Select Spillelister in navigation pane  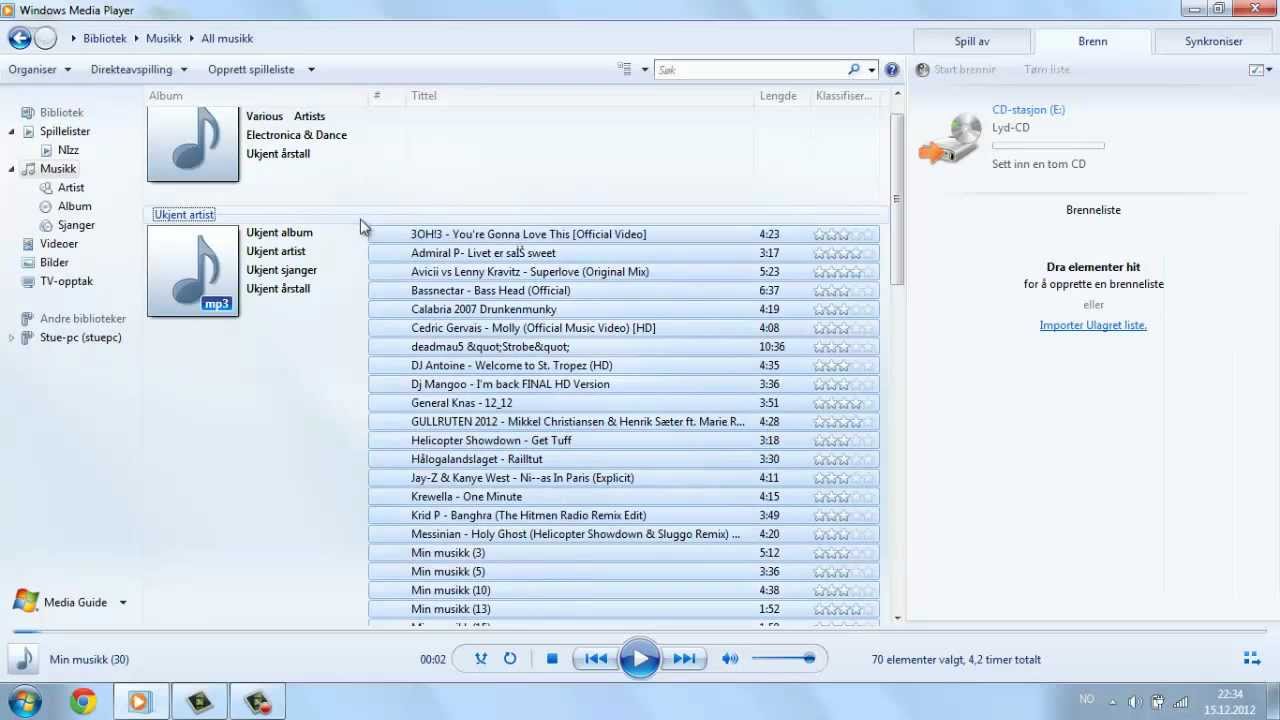pos(65,131)
